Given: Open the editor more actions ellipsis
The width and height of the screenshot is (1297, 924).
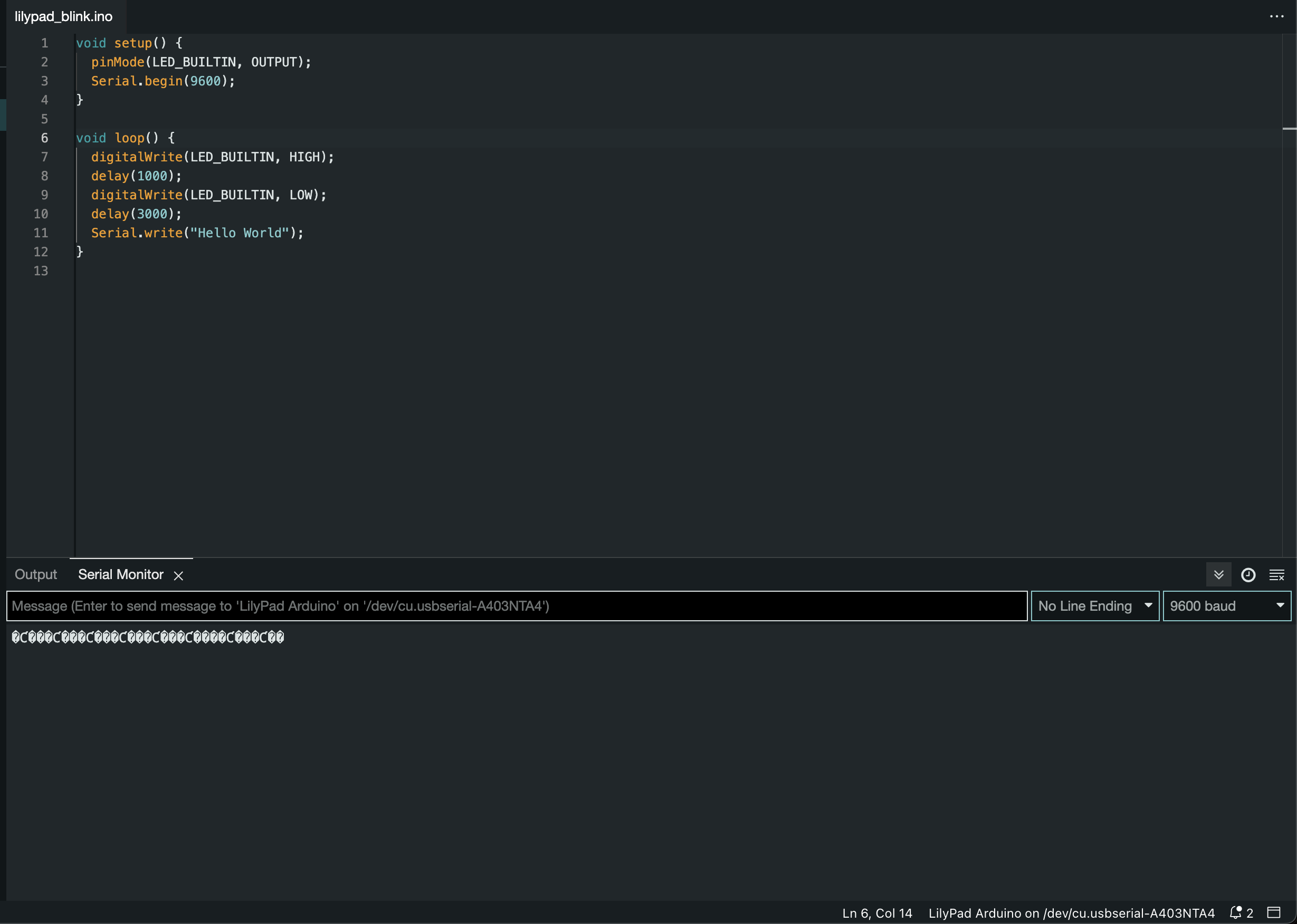Looking at the screenshot, I should pyautogui.click(x=1276, y=16).
